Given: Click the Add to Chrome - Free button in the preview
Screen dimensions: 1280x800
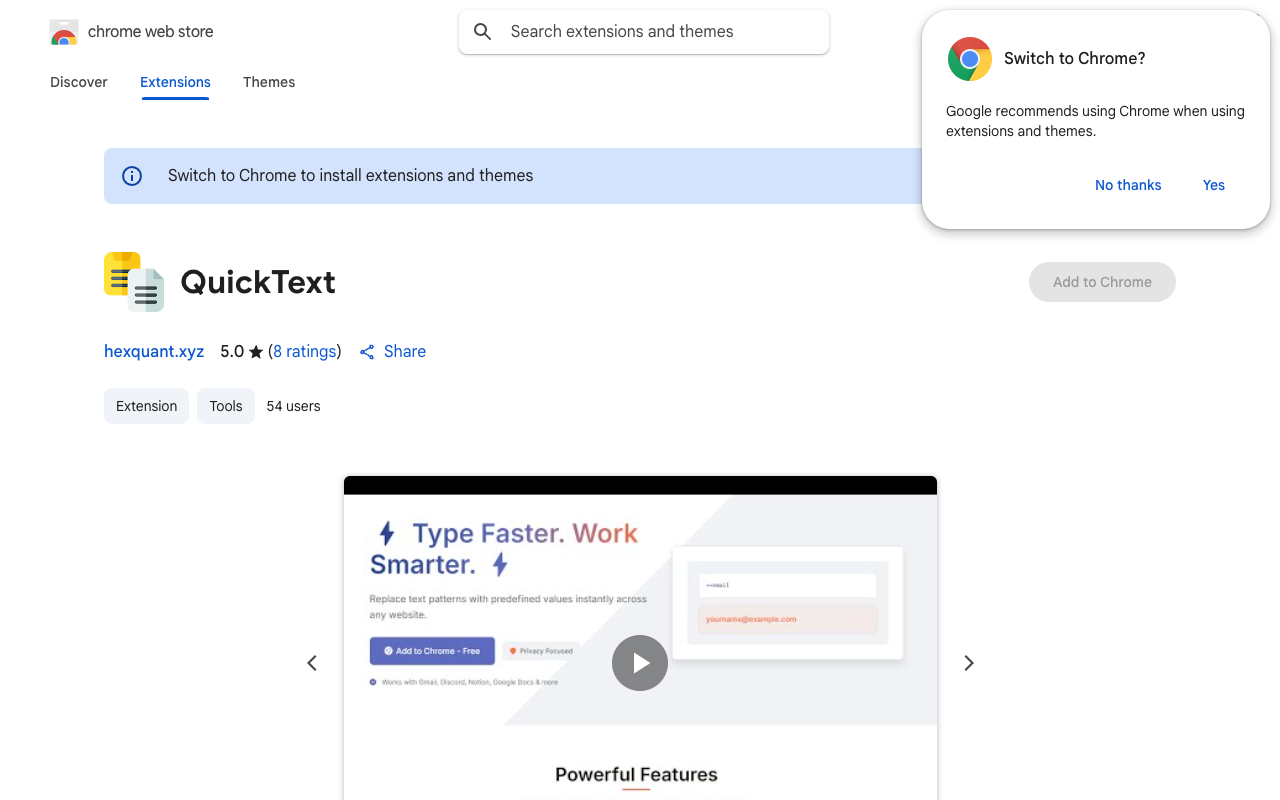Looking at the screenshot, I should point(432,651).
